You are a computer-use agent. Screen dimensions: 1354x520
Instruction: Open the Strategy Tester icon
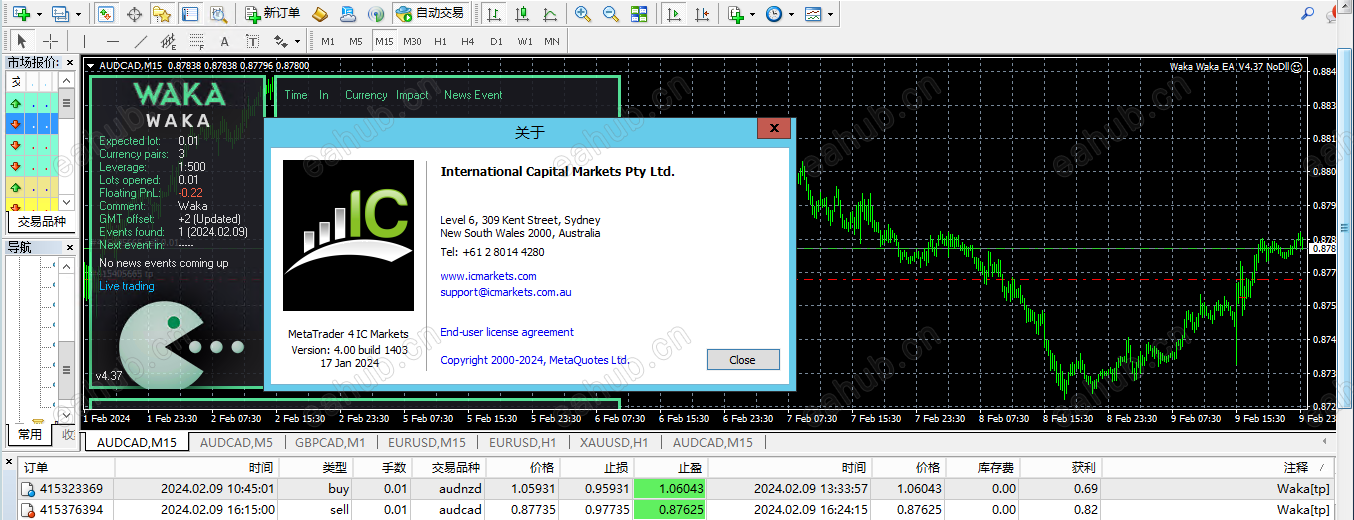click(x=216, y=14)
